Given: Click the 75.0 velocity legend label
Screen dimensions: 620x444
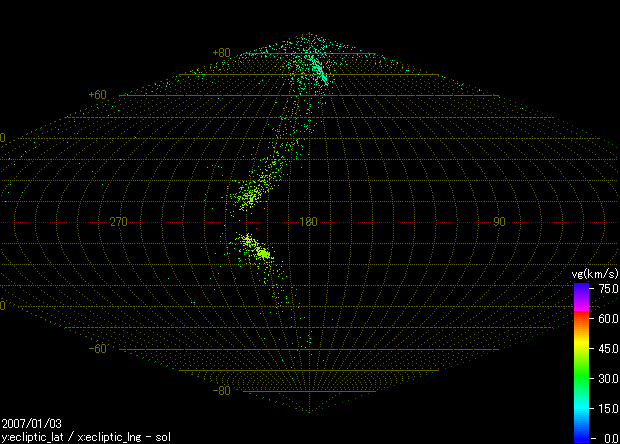Looking at the screenshot, I should tap(606, 288).
